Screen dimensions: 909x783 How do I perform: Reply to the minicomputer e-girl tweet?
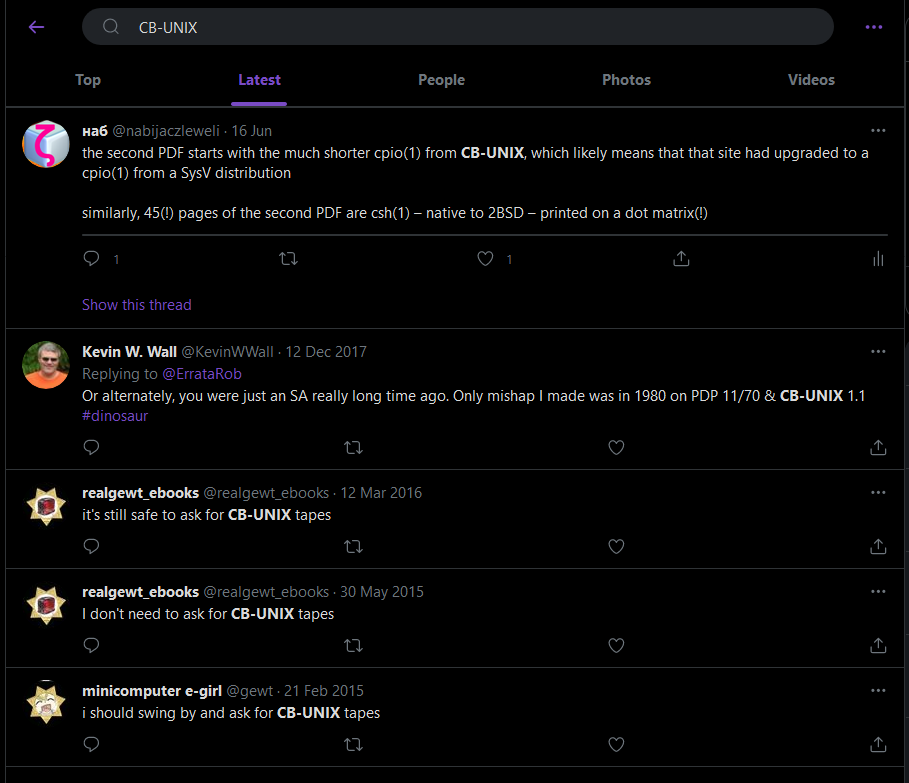coord(92,744)
